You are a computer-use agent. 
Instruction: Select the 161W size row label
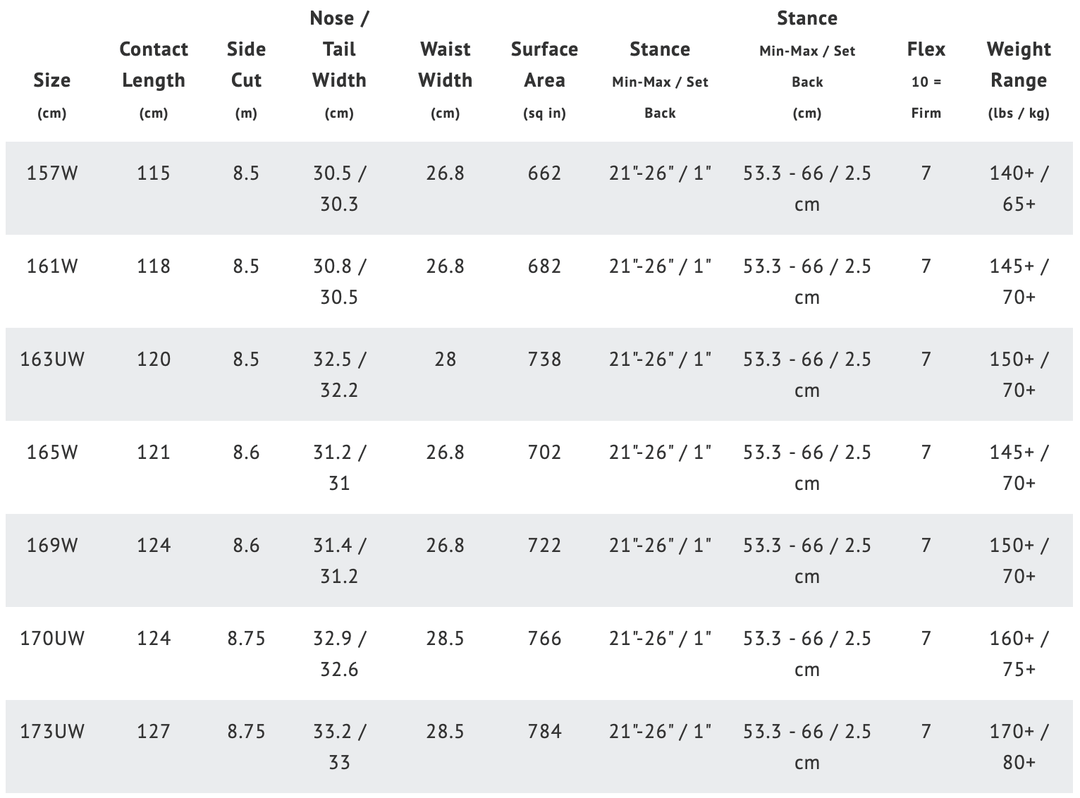click(52, 266)
